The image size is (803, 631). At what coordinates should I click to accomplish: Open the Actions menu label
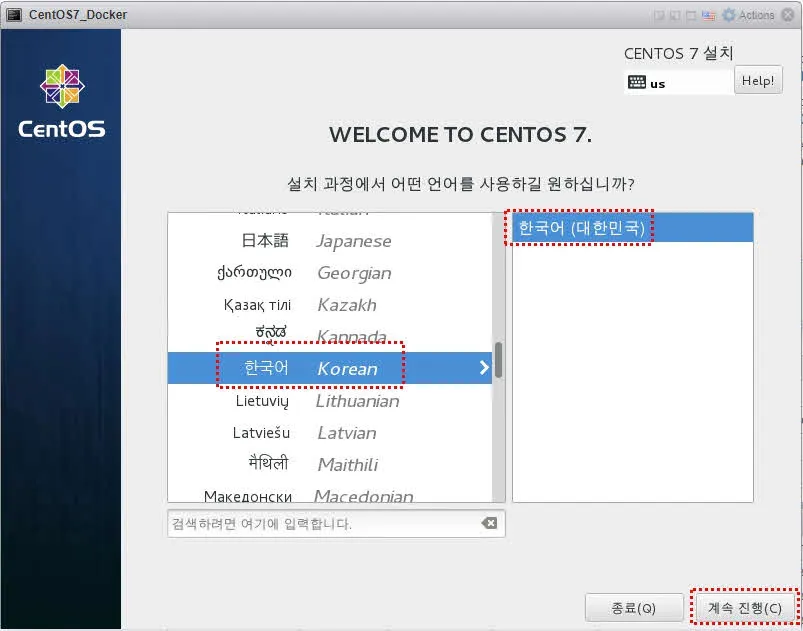tap(757, 15)
